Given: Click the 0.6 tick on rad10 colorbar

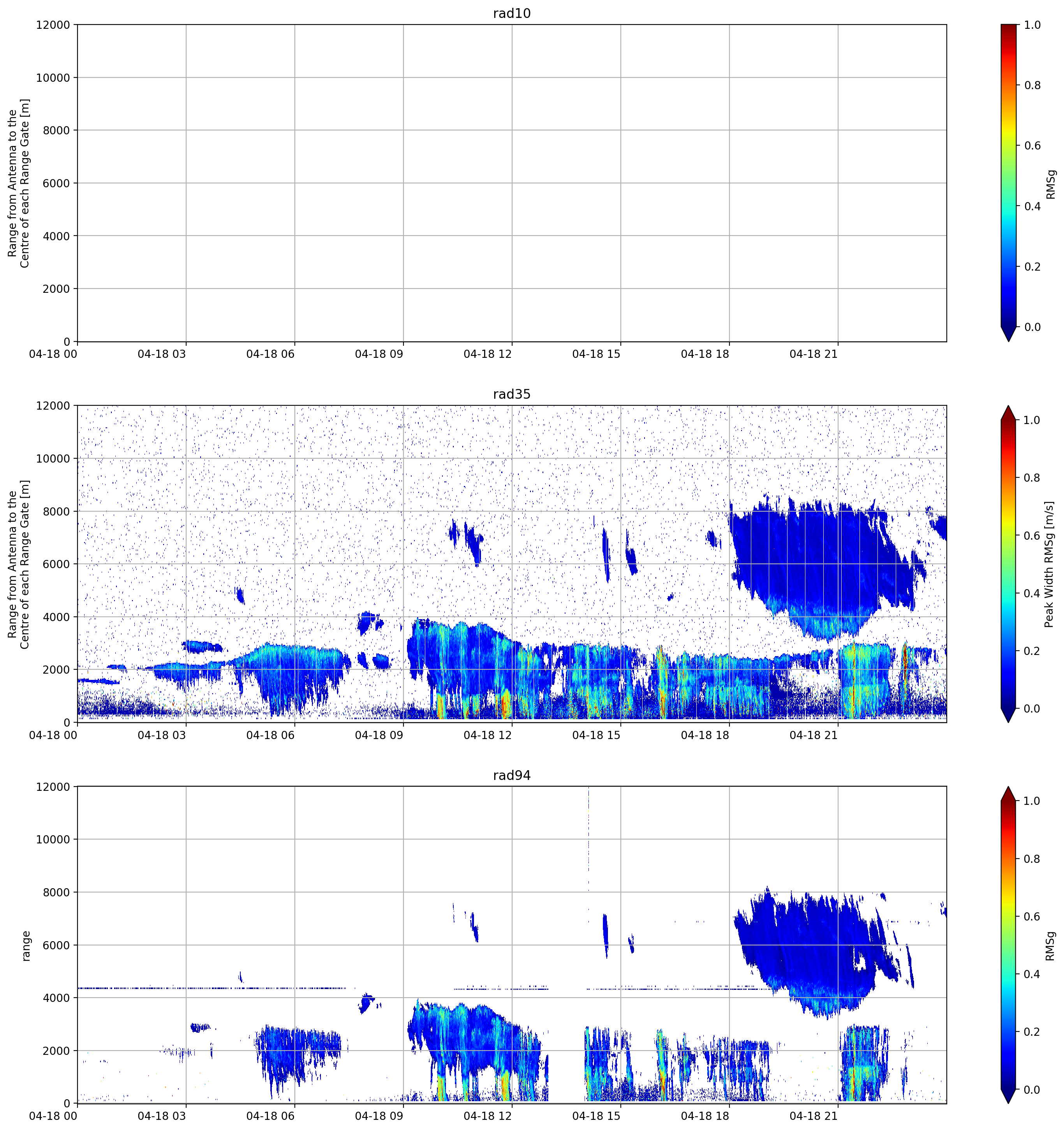Looking at the screenshot, I should [x=1032, y=146].
